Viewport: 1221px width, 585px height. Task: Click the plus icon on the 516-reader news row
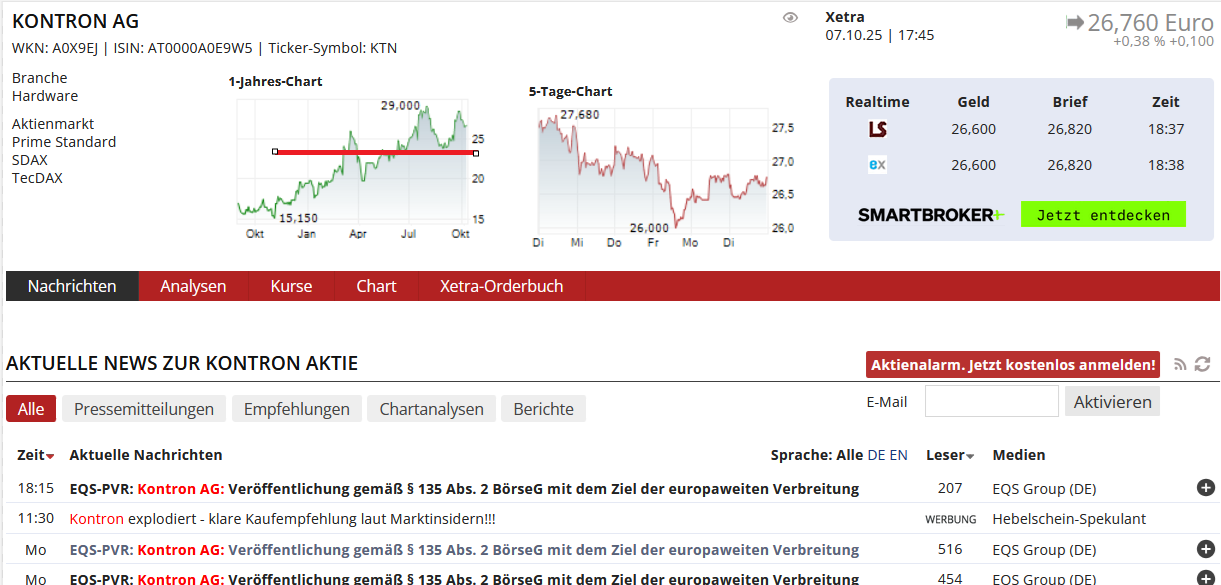click(1205, 549)
